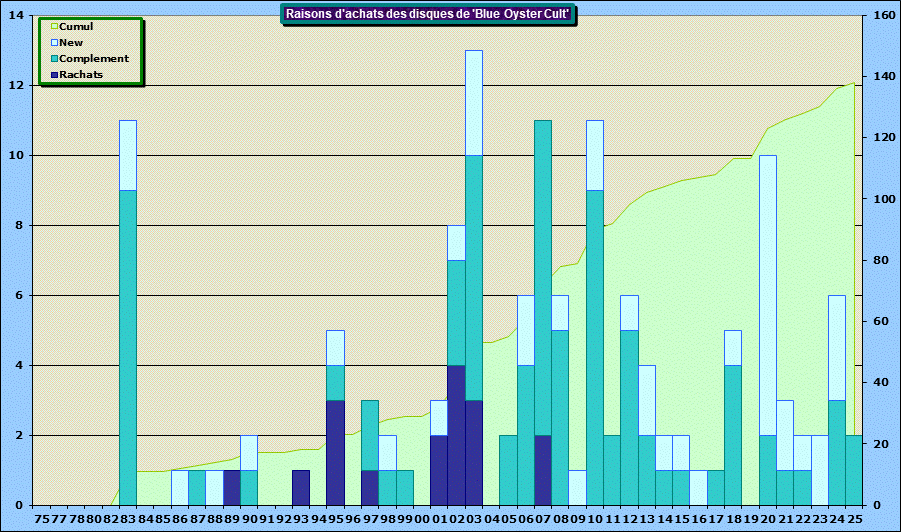Screen dimensions: 901x532
Task: Select the Rachats segment of the 95 bar
Action: tap(336, 452)
